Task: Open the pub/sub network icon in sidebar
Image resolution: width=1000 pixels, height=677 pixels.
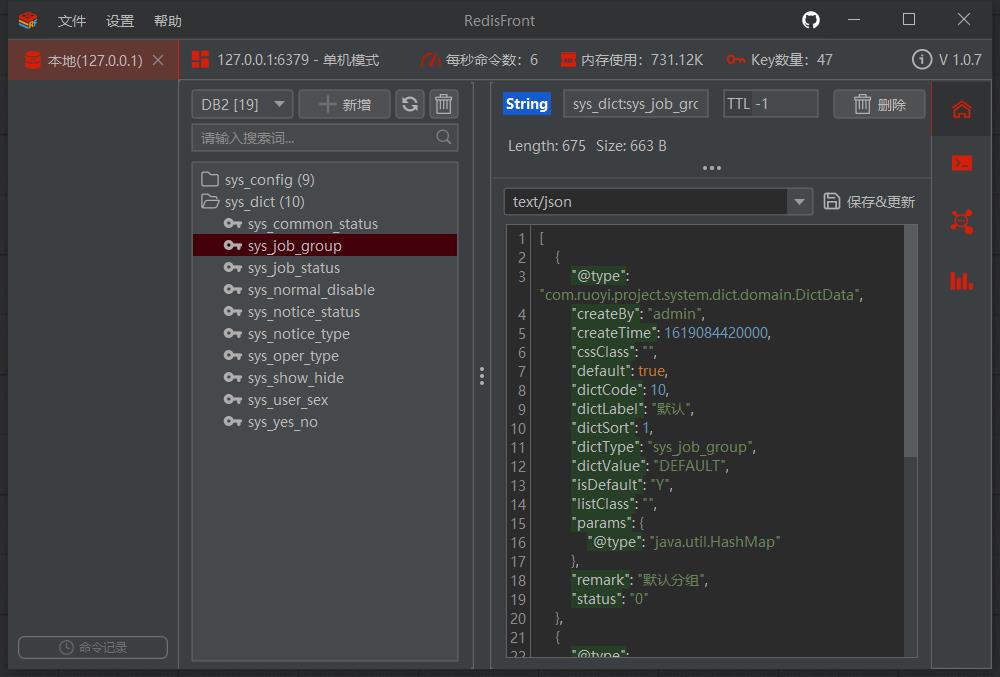Action: pyautogui.click(x=962, y=221)
